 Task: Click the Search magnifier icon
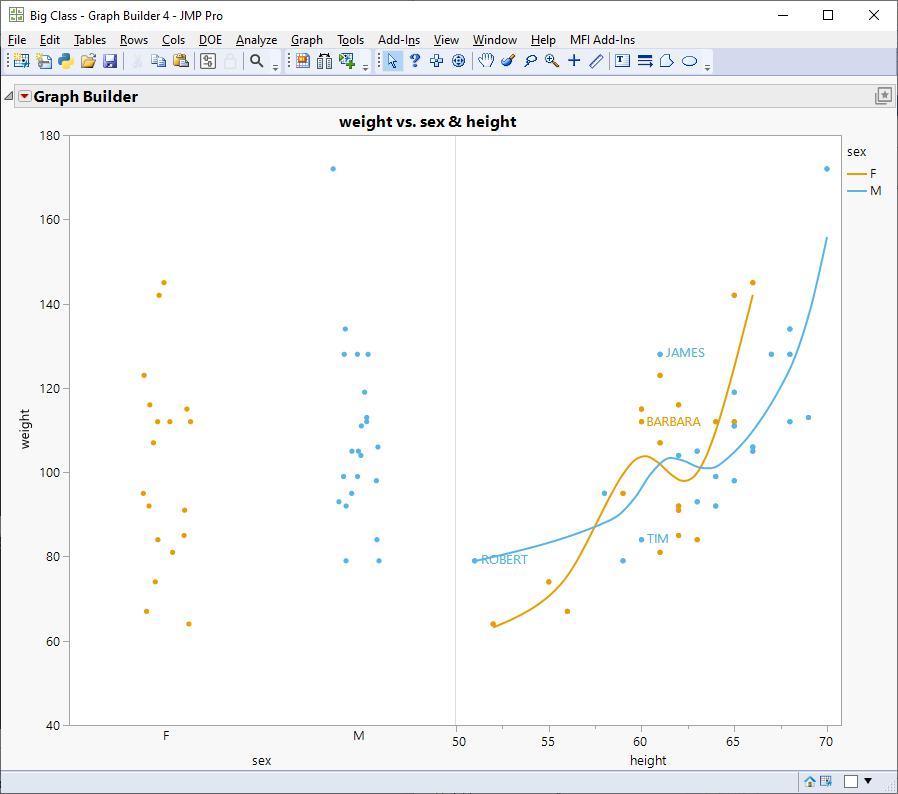[x=257, y=61]
